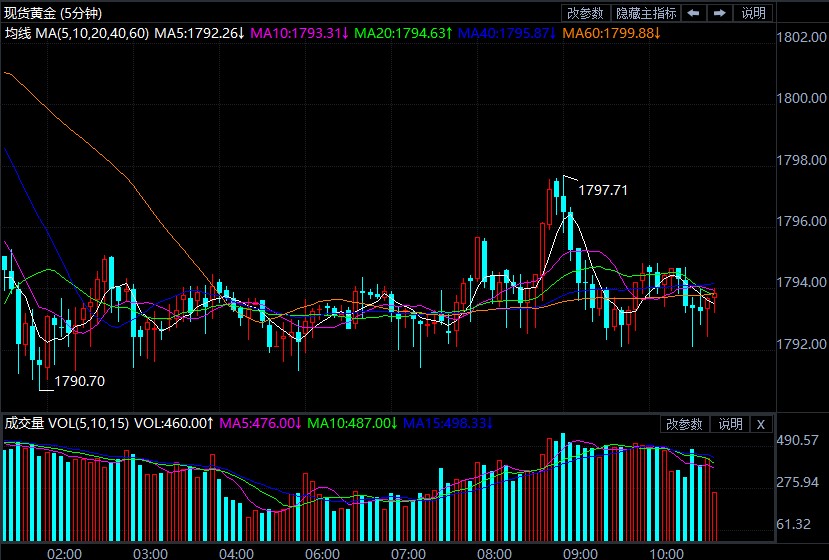This screenshot has width=829, height=560.
Task: Toggle 隐藏主指标 to hide main indicator
Action: tap(646, 13)
